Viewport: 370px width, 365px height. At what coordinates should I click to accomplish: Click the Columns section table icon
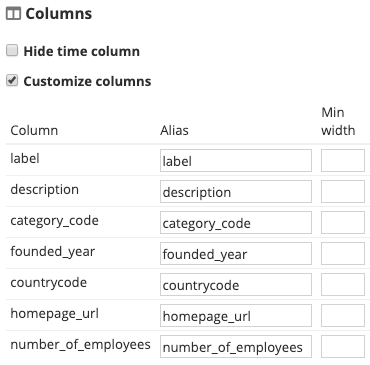tap(13, 14)
